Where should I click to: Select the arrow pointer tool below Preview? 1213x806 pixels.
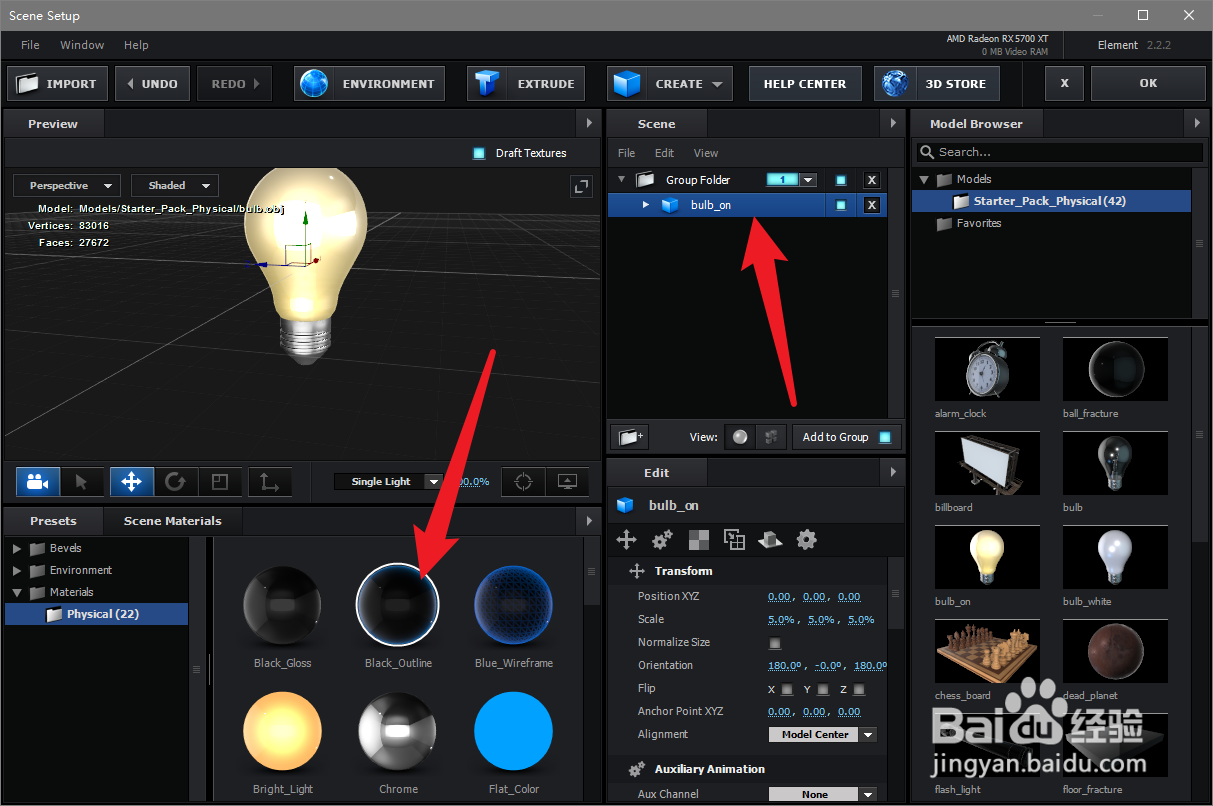click(82, 482)
